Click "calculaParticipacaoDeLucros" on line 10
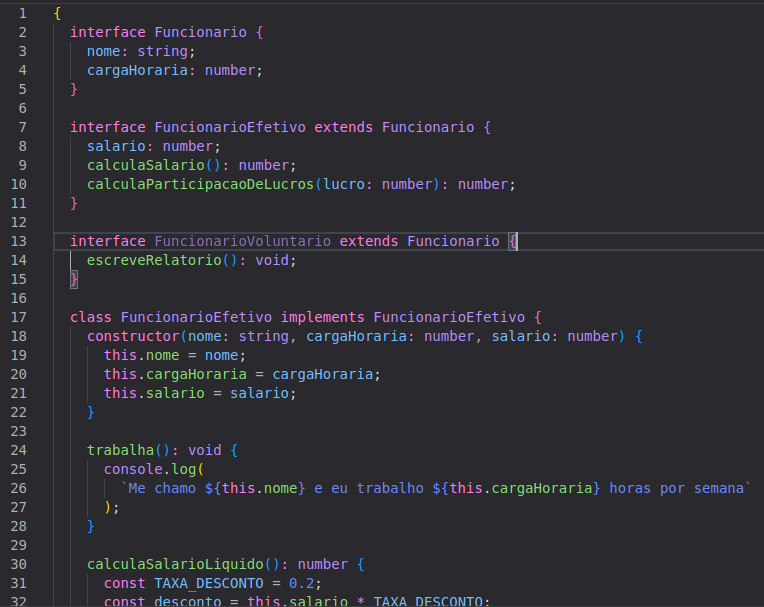Viewport: 764px width, 607px height. pos(200,184)
